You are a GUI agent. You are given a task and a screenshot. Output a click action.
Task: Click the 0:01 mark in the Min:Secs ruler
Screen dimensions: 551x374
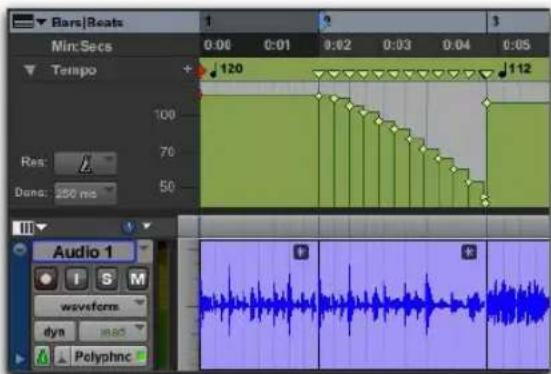pyautogui.click(x=277, y=45)
